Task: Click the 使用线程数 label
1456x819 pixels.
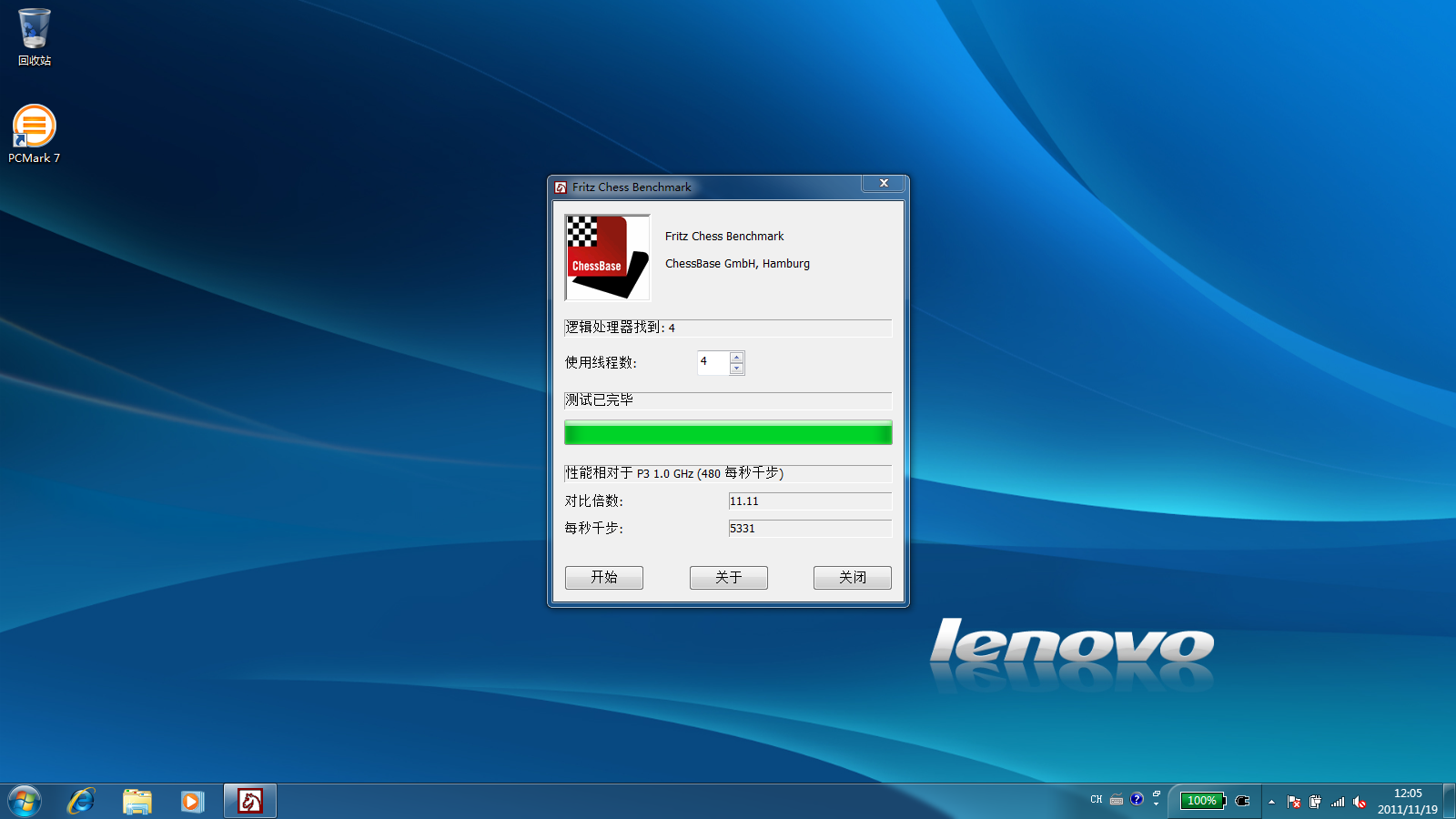Action: [601, 362]
